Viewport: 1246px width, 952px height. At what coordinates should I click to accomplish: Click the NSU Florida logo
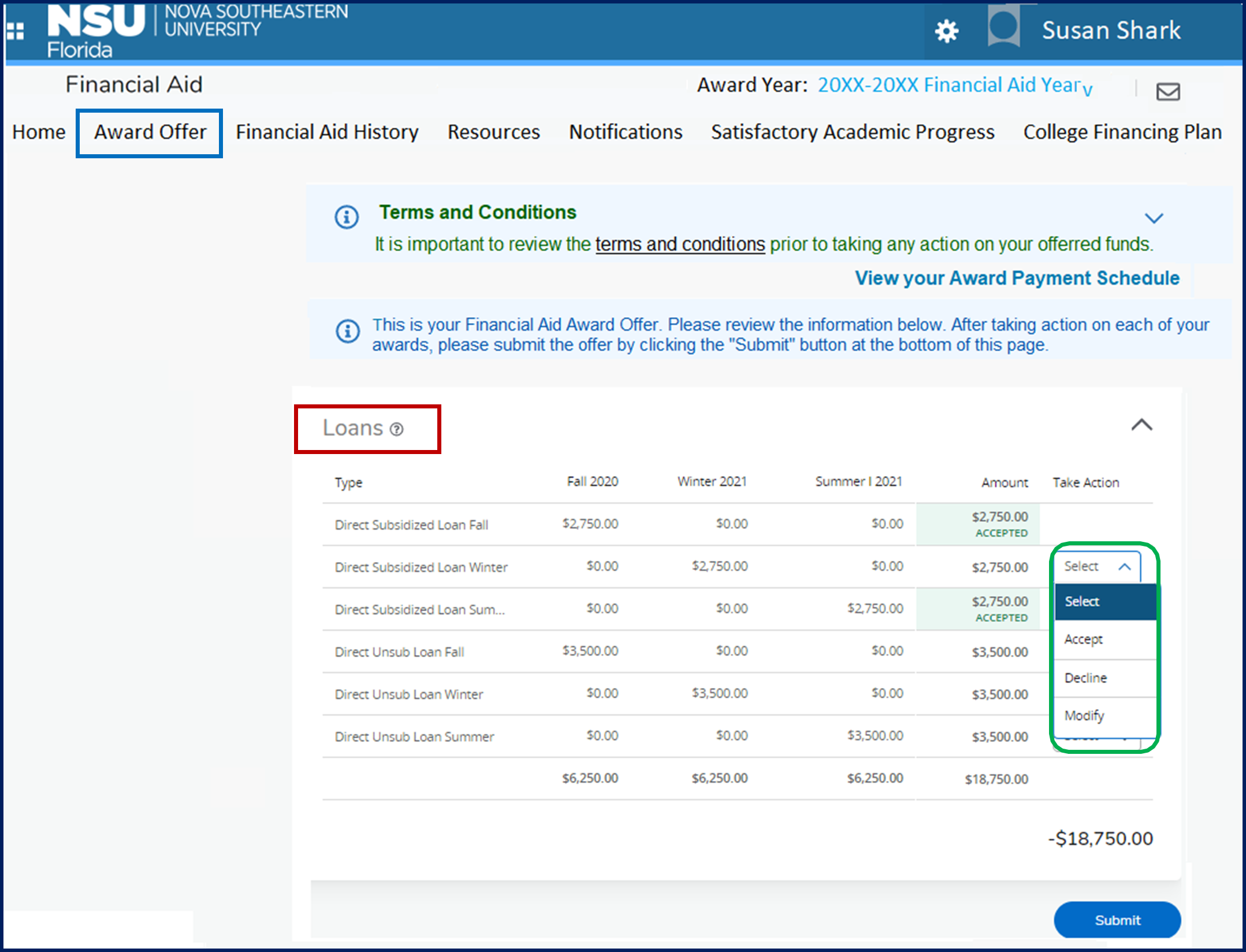coord(95,30)
